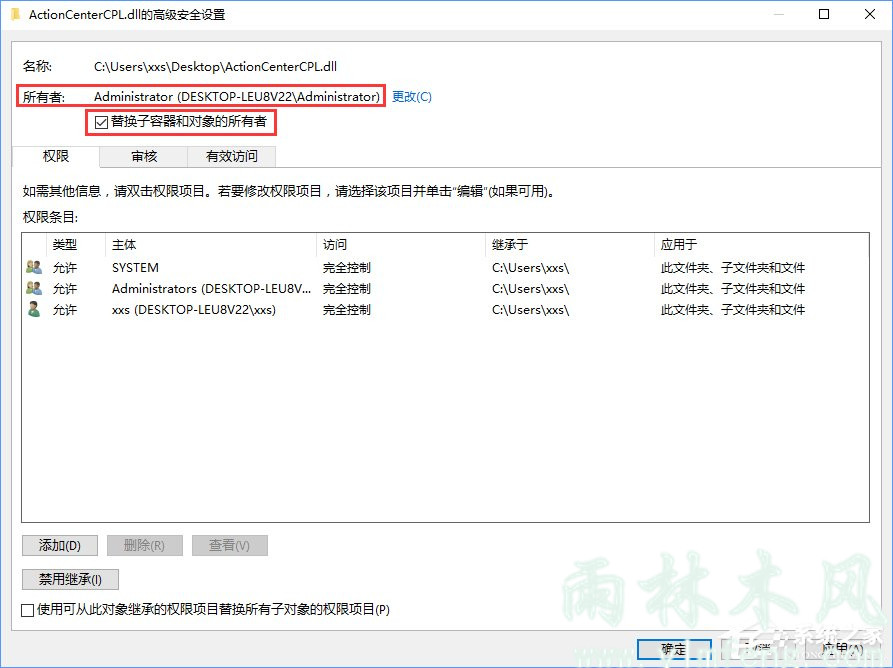Click 此文件夹、子文件夹和文件 in the xxs row
Image resolution: width=893 pixels, height=668 pixels.
pyautogui.click(x=733, y=310)
